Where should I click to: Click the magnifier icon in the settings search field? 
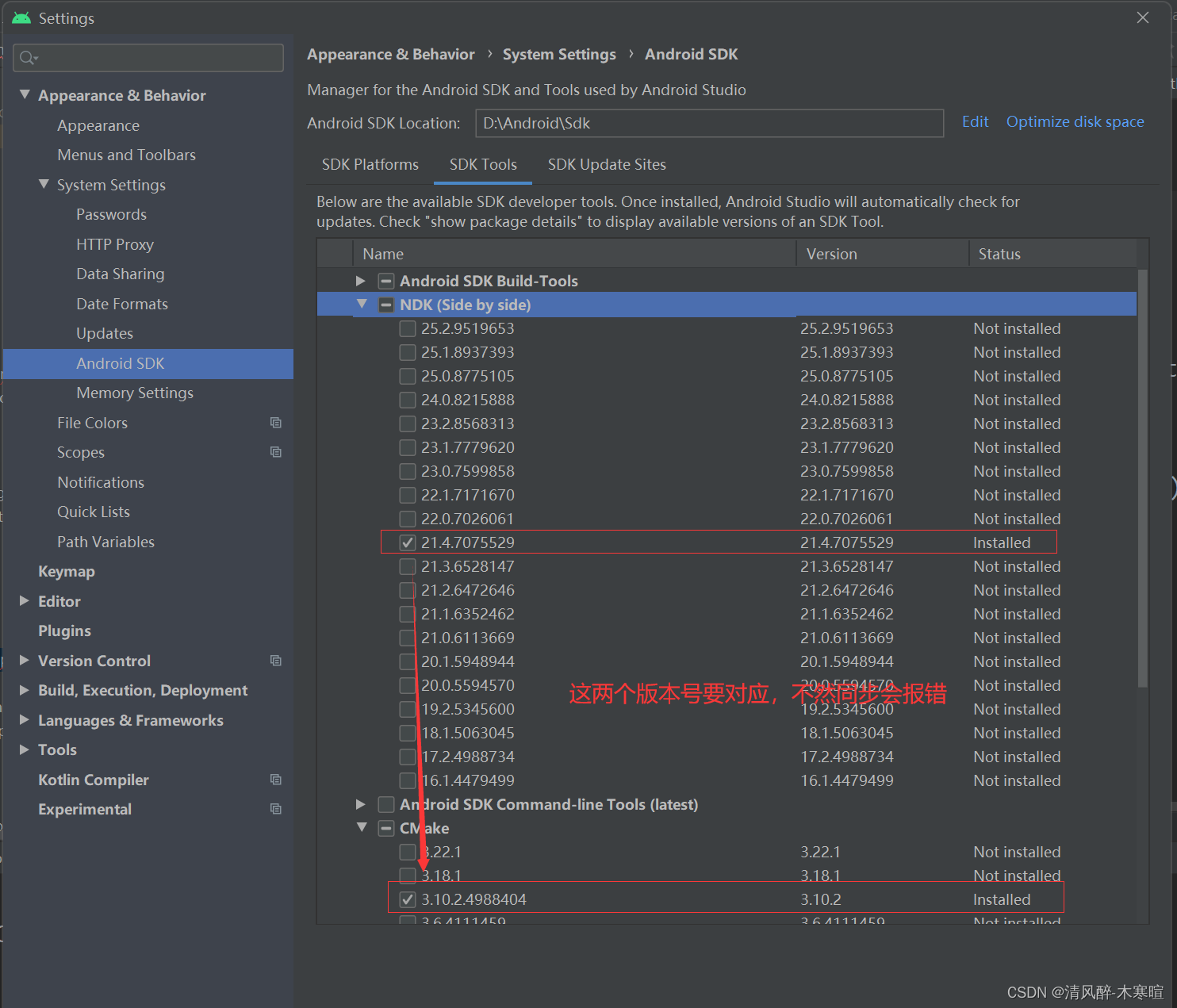[x=29, y=58]
